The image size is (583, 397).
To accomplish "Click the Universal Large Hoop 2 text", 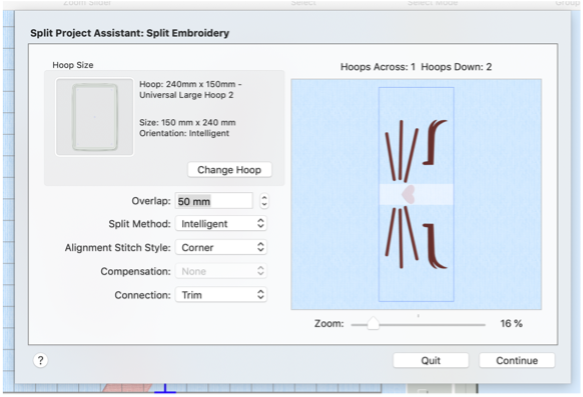I will point(186,95).
